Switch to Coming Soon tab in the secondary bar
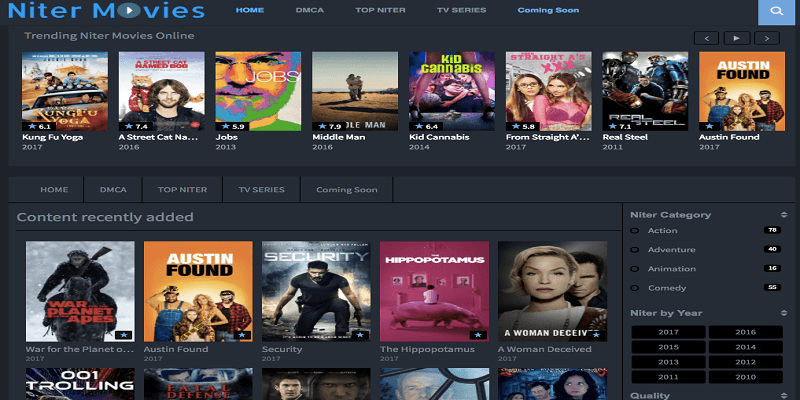 point(347,190)
